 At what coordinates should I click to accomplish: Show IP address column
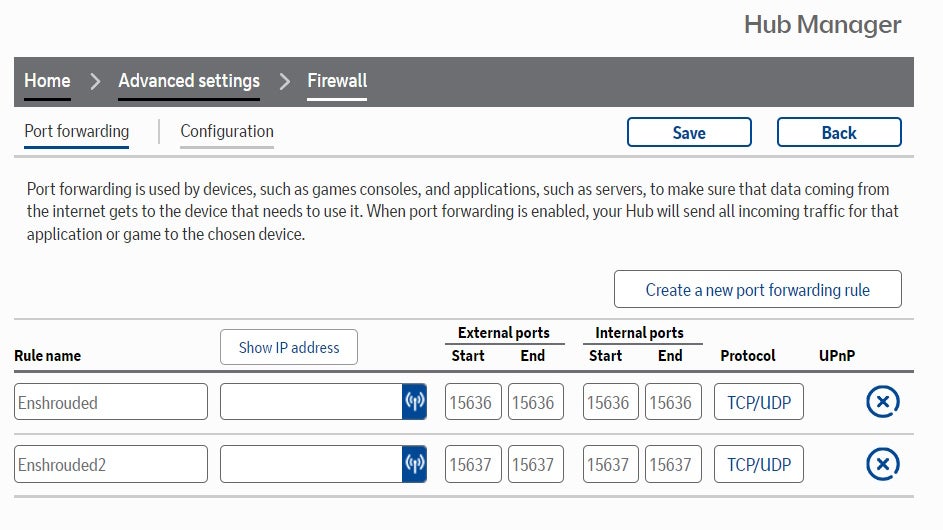click(x=289, y=347)
